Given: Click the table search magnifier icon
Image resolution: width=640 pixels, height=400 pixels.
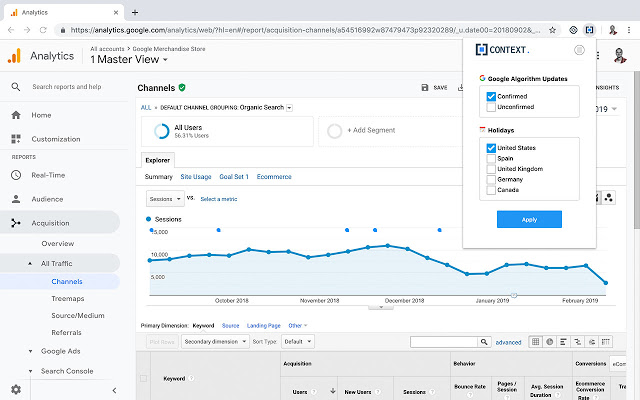Looking at the screenshot, I should [486, 342].
